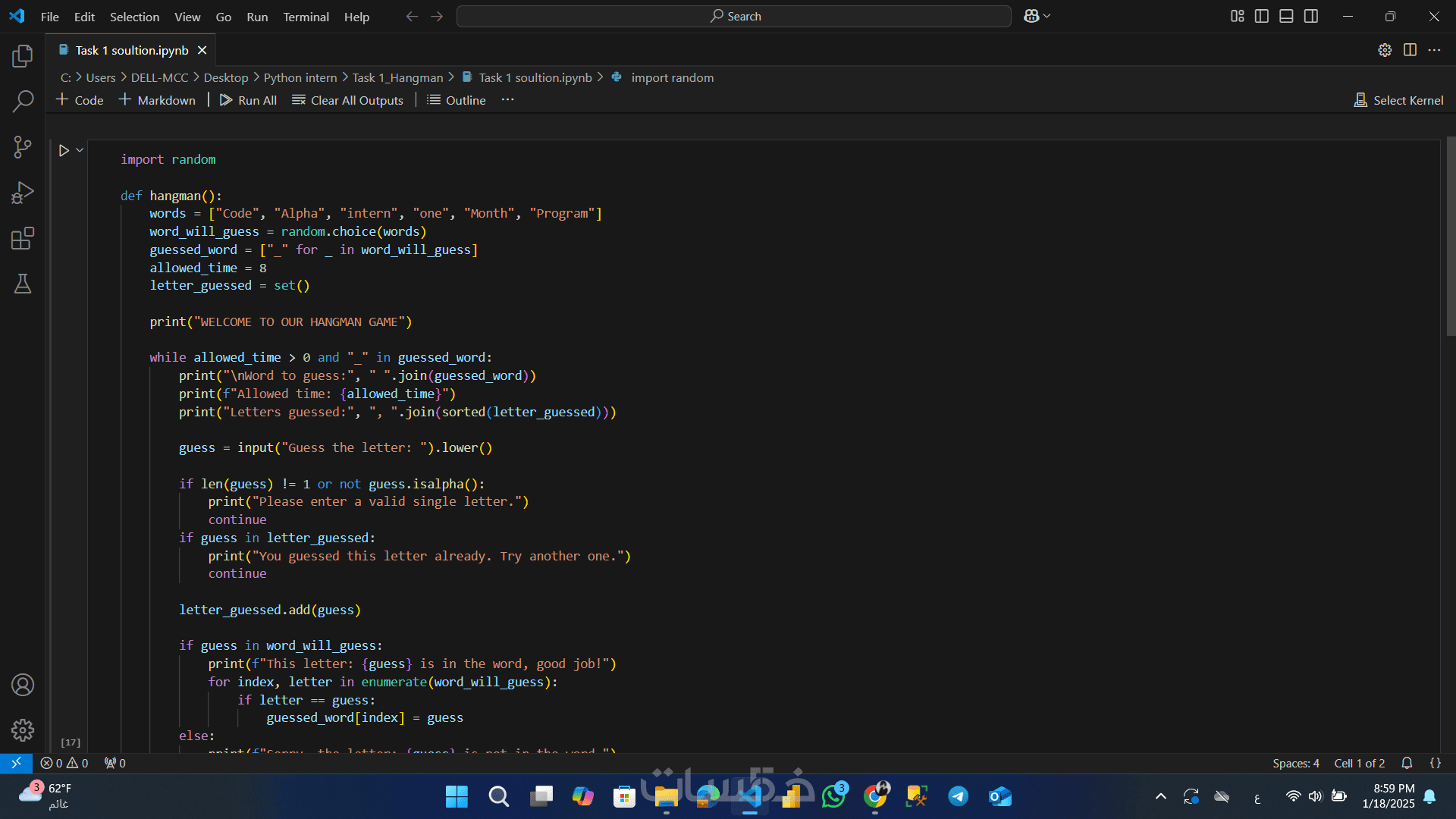This screenshot has width=1456, height=819.
Task: Toggle the primary side bar layout
Action: pyautogui.click(x=1262, y=16)
